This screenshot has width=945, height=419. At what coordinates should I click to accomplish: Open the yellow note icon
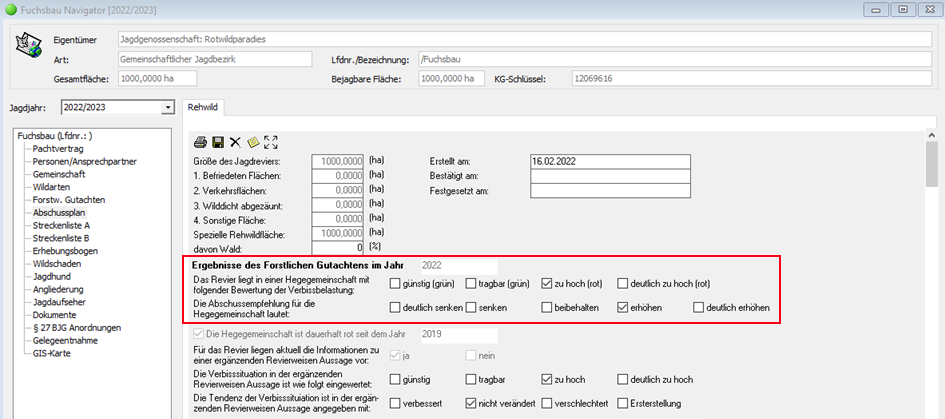252,142
